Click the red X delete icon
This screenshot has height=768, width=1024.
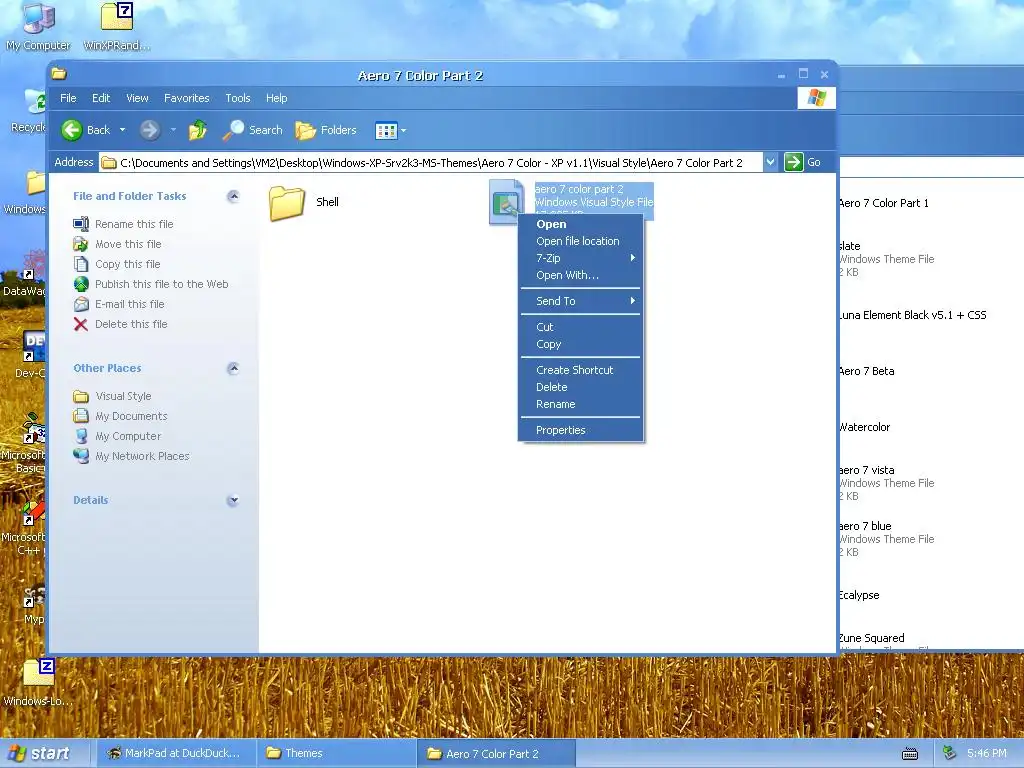click(x=81, y=324)
